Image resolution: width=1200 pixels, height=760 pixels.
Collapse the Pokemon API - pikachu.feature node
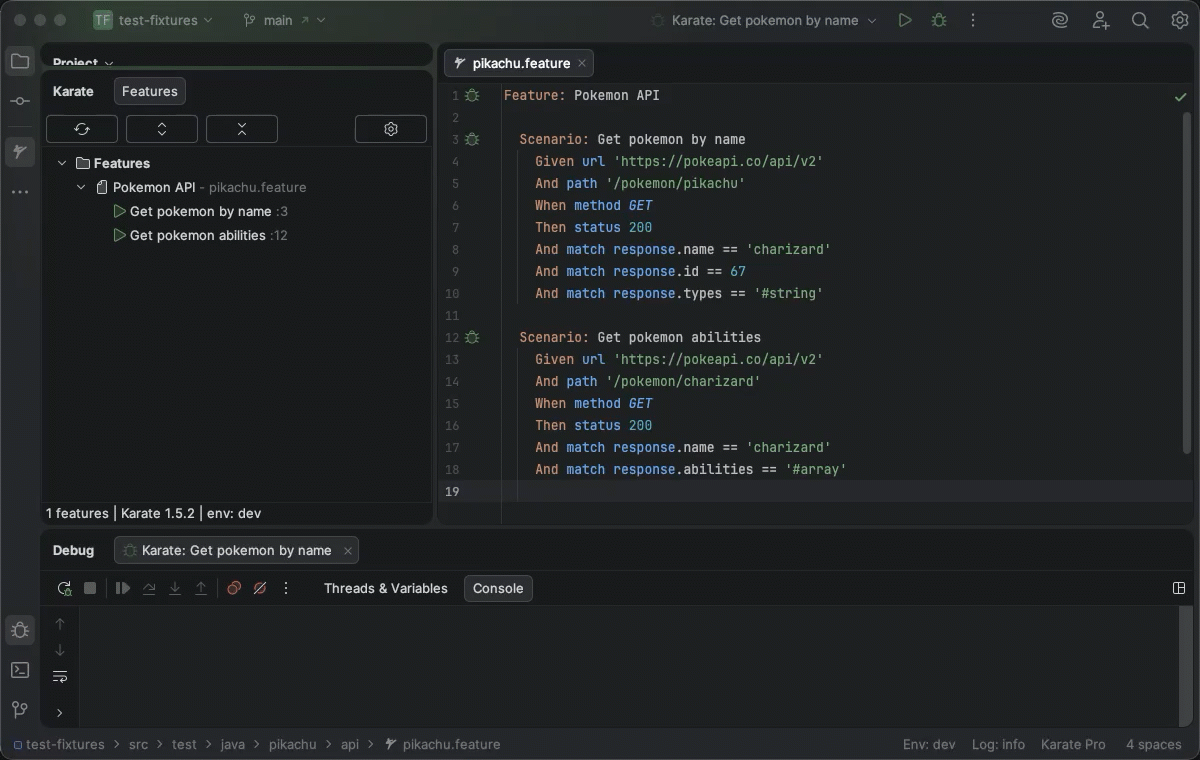[x=81, y=187]
